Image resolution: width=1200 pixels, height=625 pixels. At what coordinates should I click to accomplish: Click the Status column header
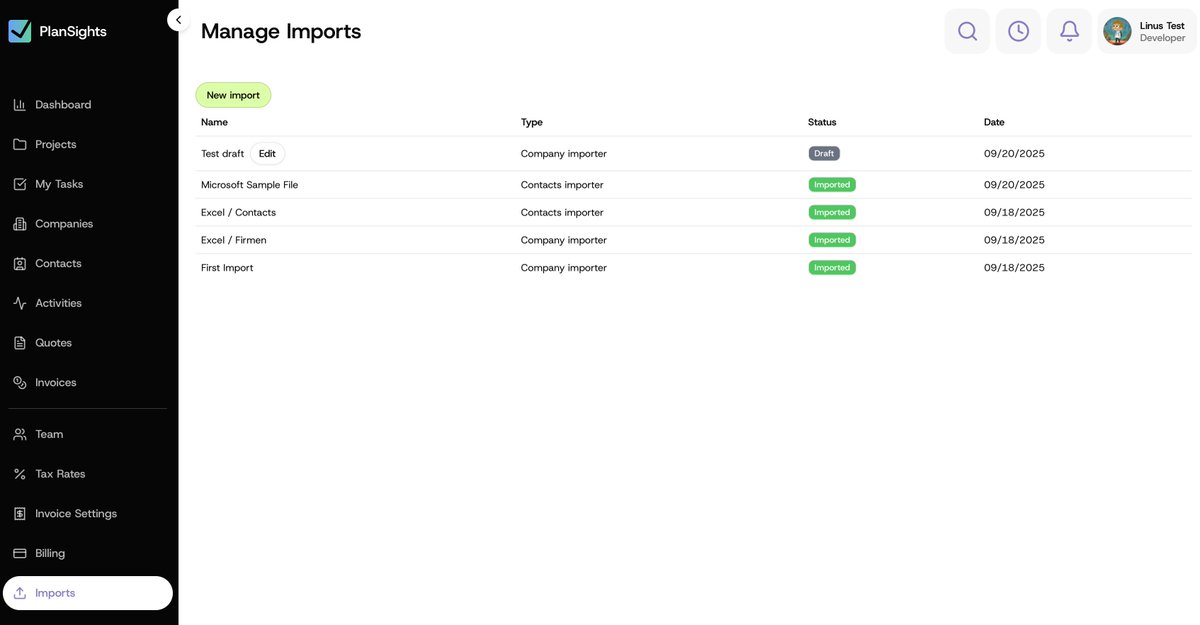pos(822,122)
